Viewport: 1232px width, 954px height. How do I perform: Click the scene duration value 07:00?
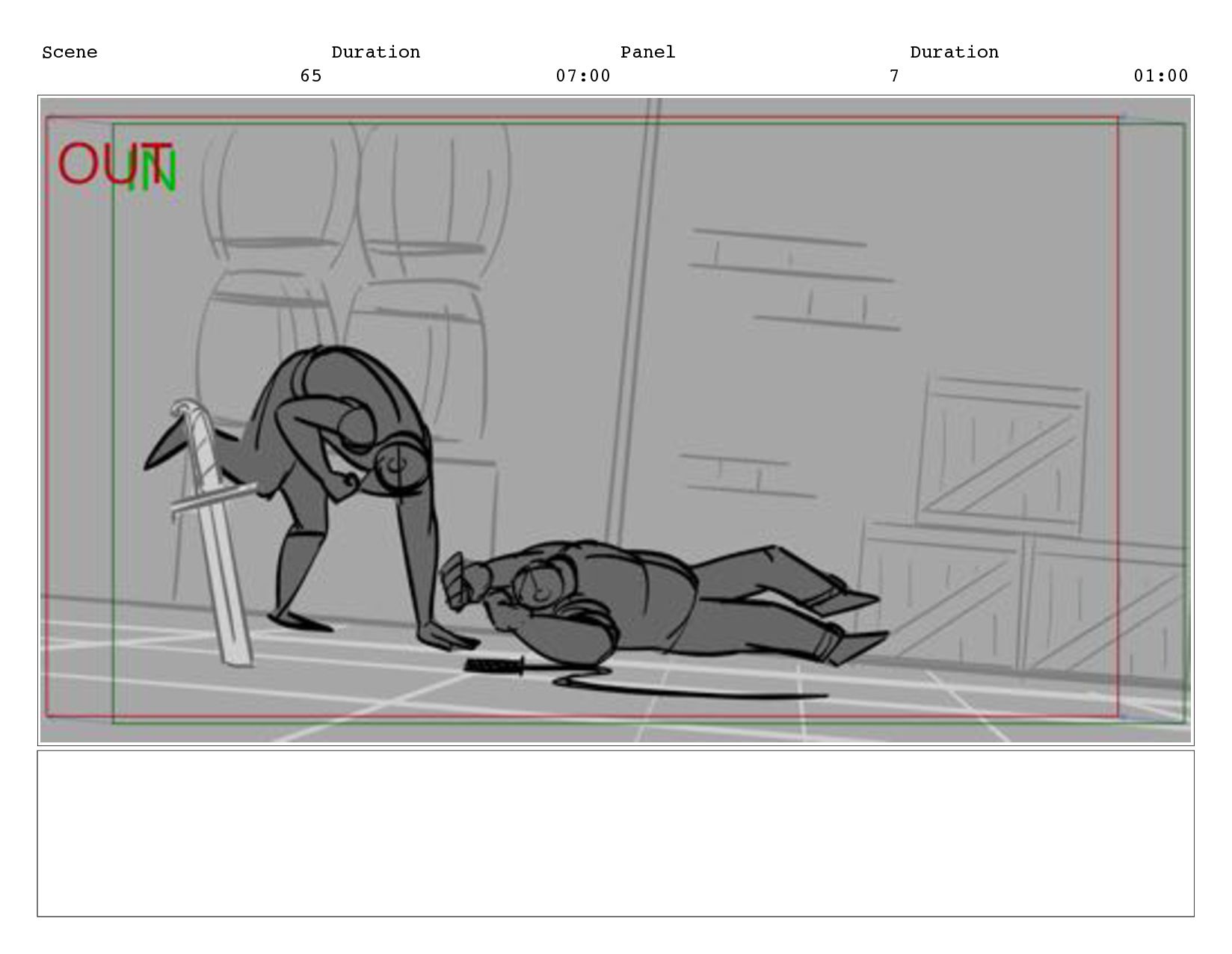click(583, 76)
